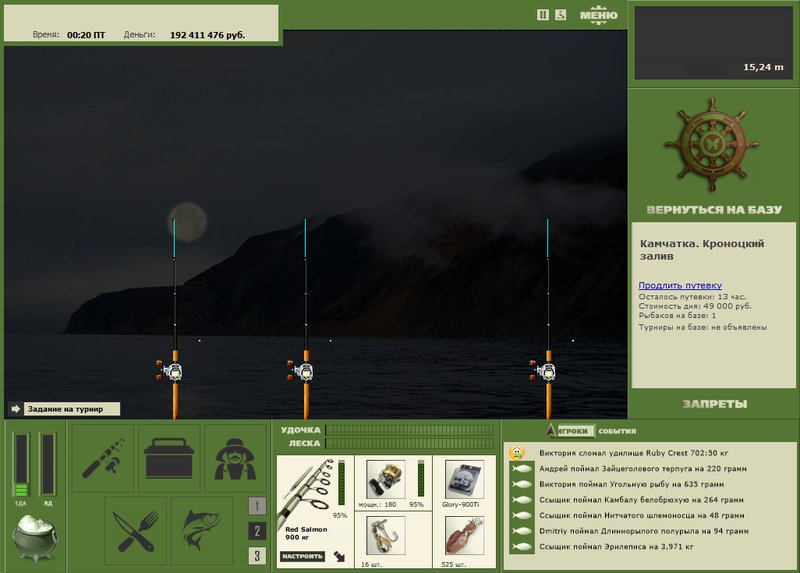Open the Продлить путевку link
This screenshot has height=573, width=800.
(680, 285)
